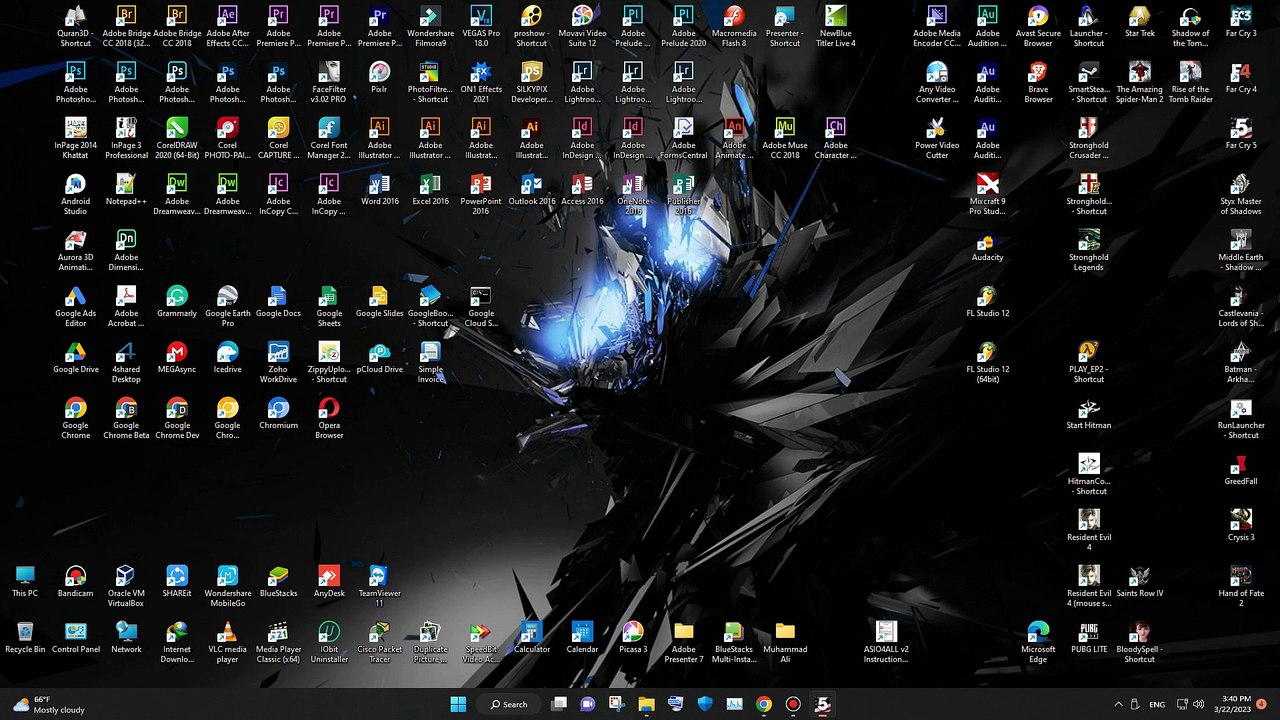Select the Picasa 3 desktop icon
Viewport: 1280px width, 720px height.
tap(633, 637)
